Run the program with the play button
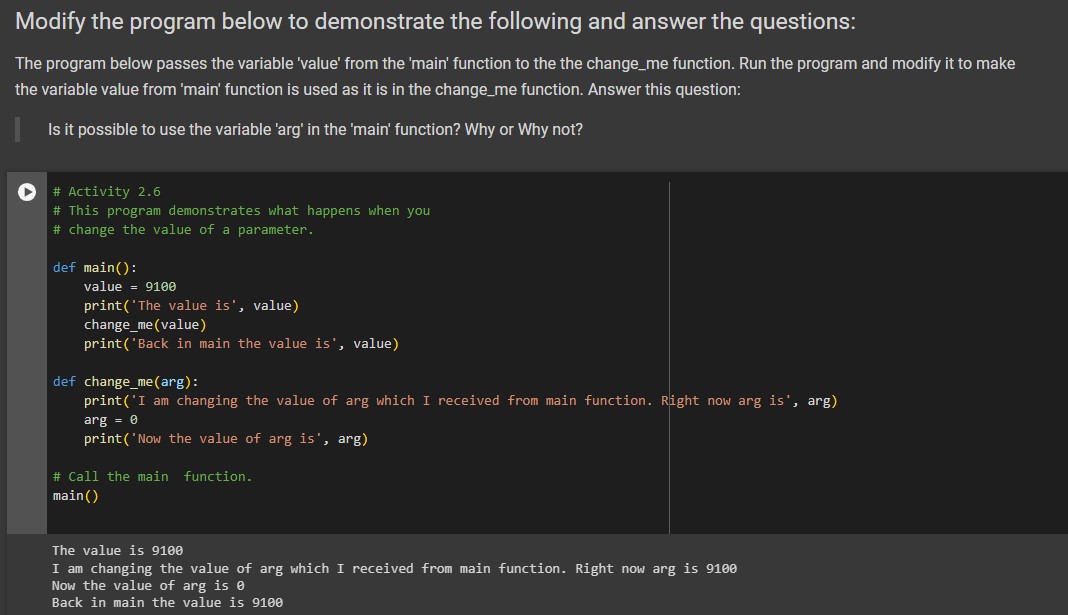 tap(26, 192)
